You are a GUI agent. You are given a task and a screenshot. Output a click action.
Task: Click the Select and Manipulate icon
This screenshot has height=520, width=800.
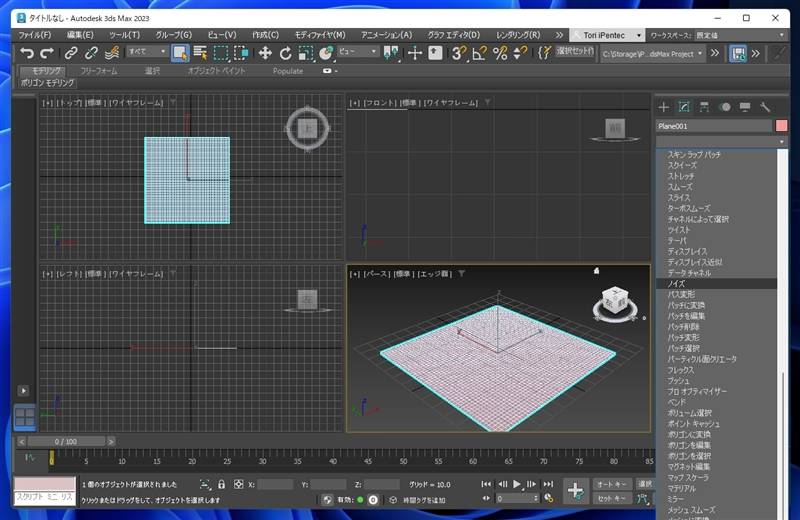(x=415, y=53)
